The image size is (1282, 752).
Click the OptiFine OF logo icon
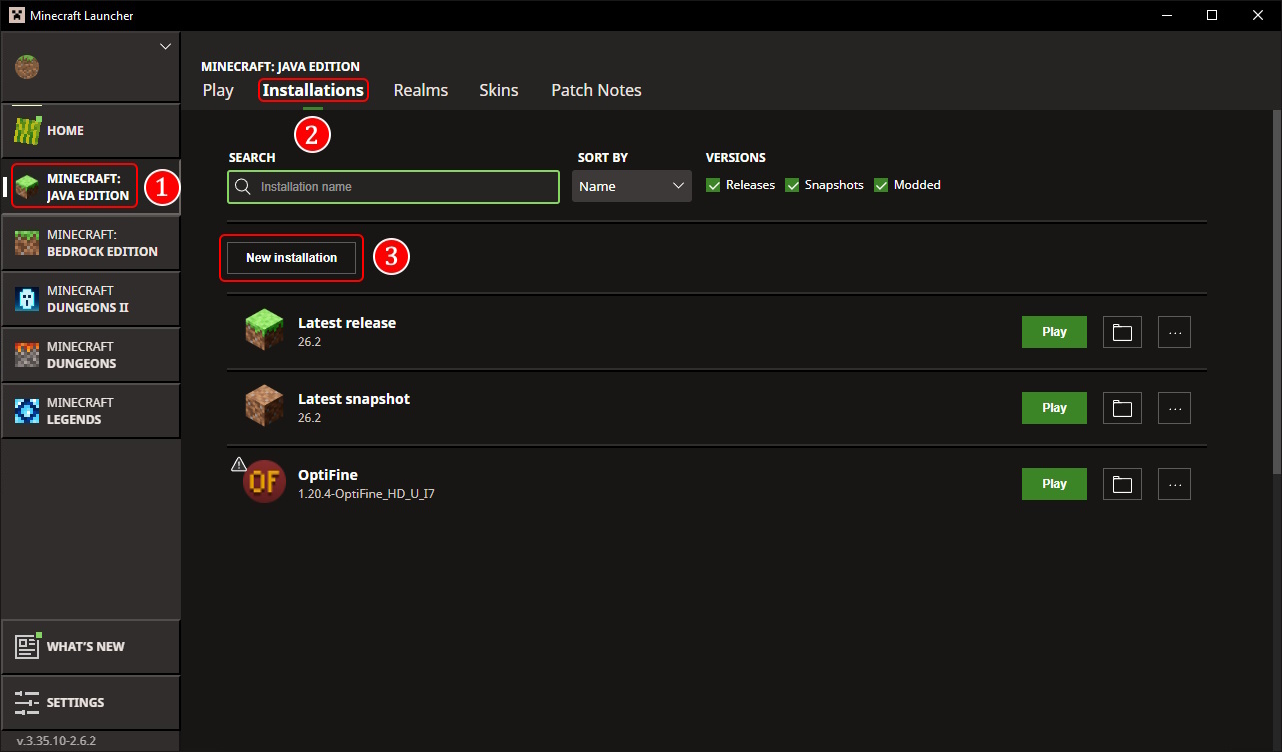coord(265,483)
